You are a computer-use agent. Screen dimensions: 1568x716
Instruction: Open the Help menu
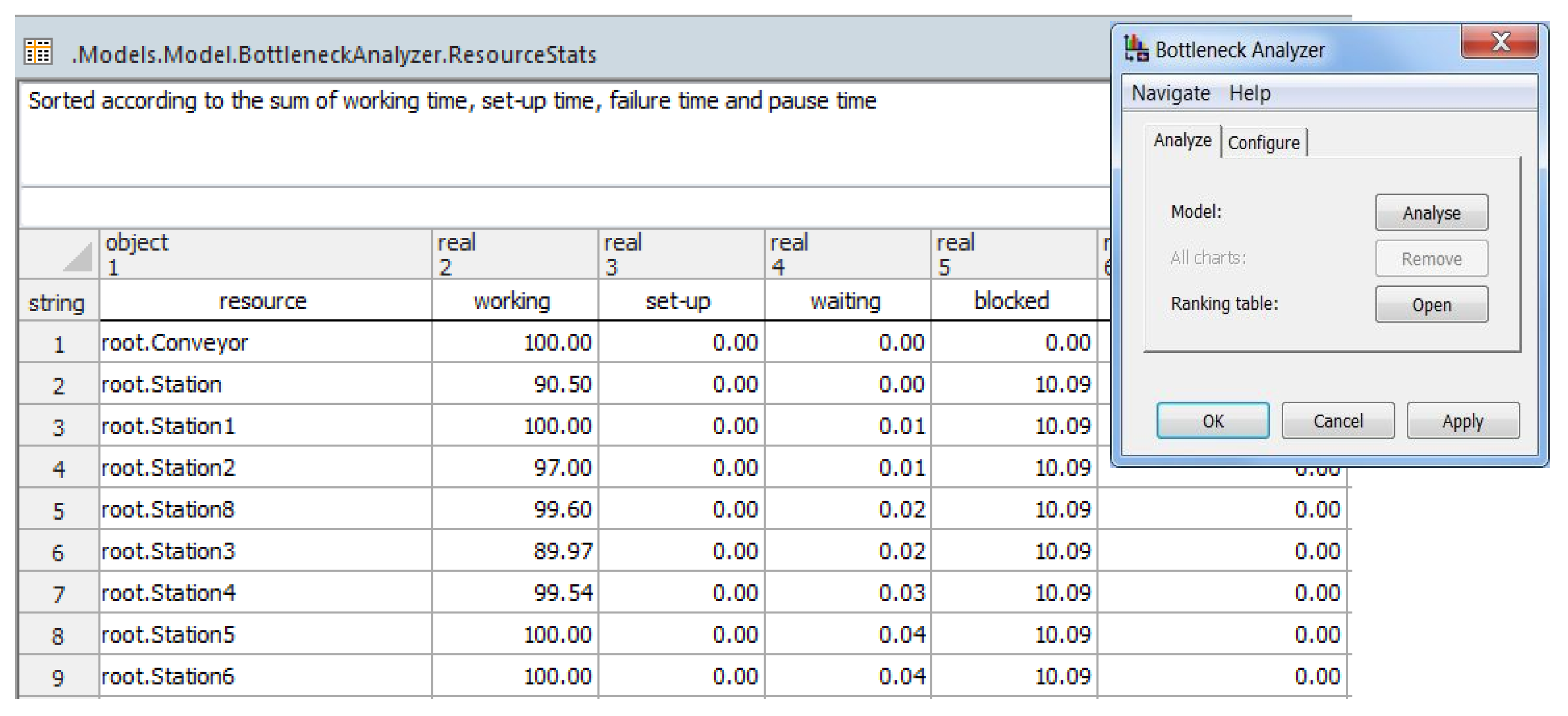pos(1250,94)
